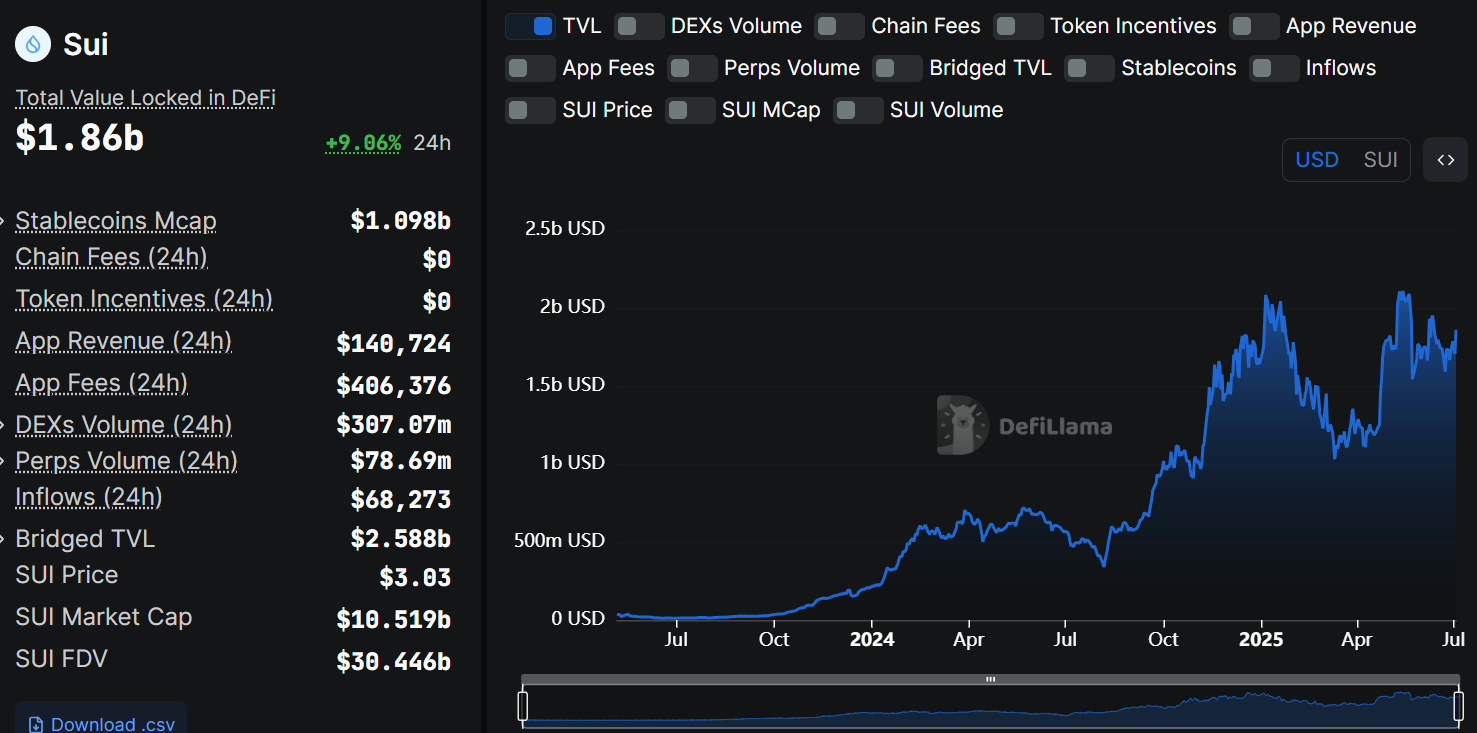
Task: Enable the SUI Volume toggle
Action: coord(858,110)
